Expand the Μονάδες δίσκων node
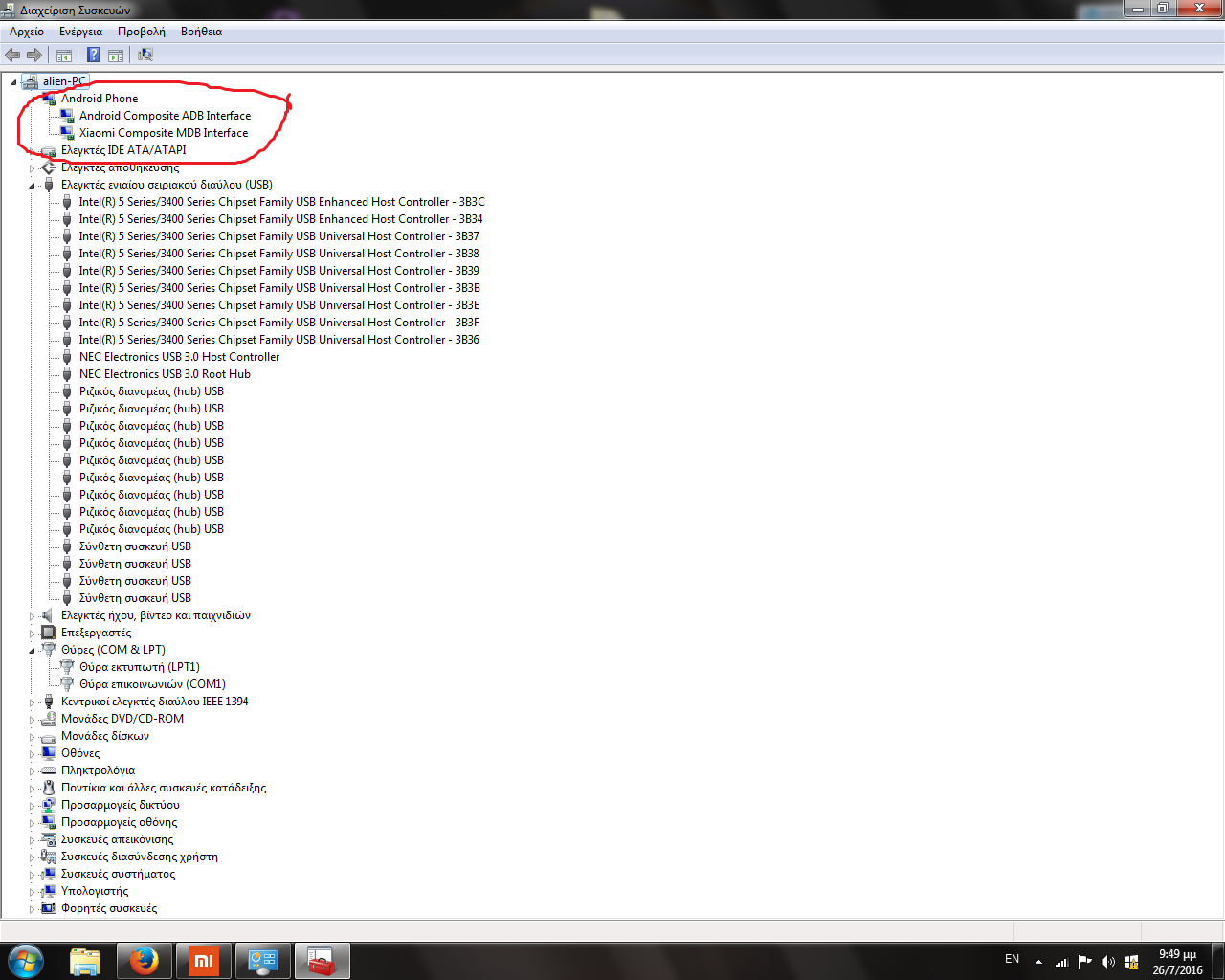Screen dimensions: 1225x980 point(32,737)
